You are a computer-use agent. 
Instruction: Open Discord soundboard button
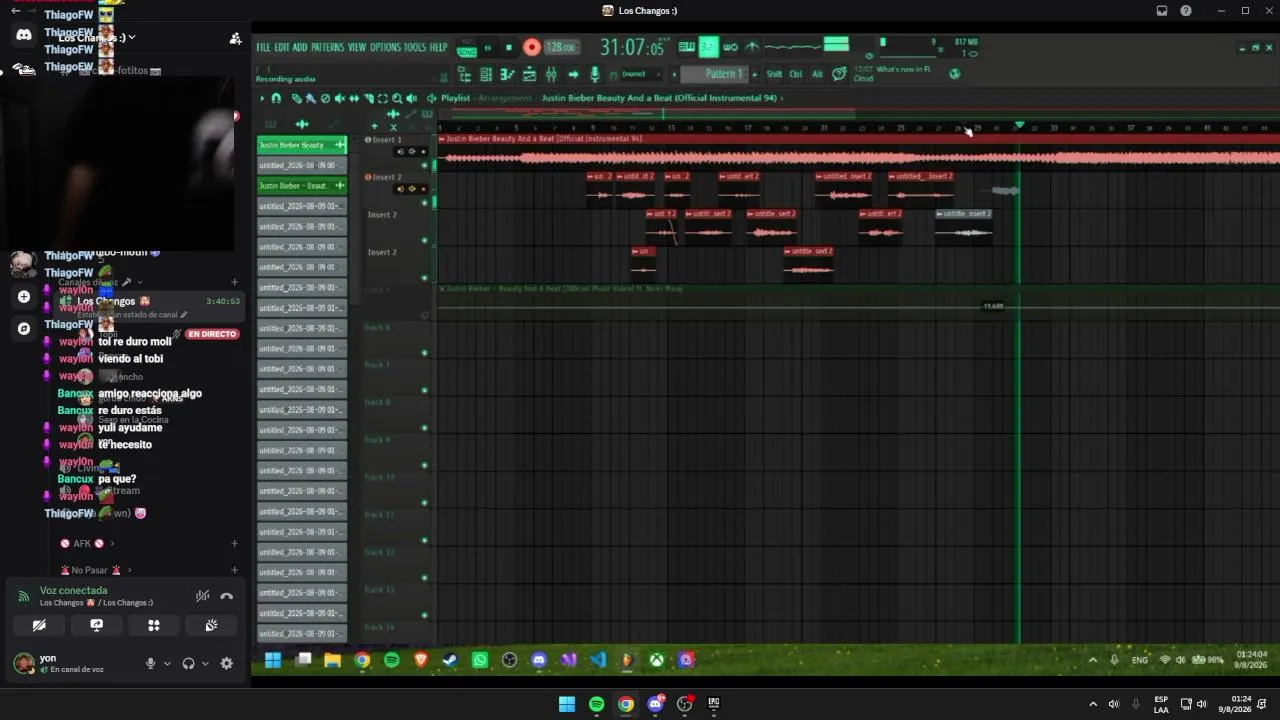click(x=211, y=625)
